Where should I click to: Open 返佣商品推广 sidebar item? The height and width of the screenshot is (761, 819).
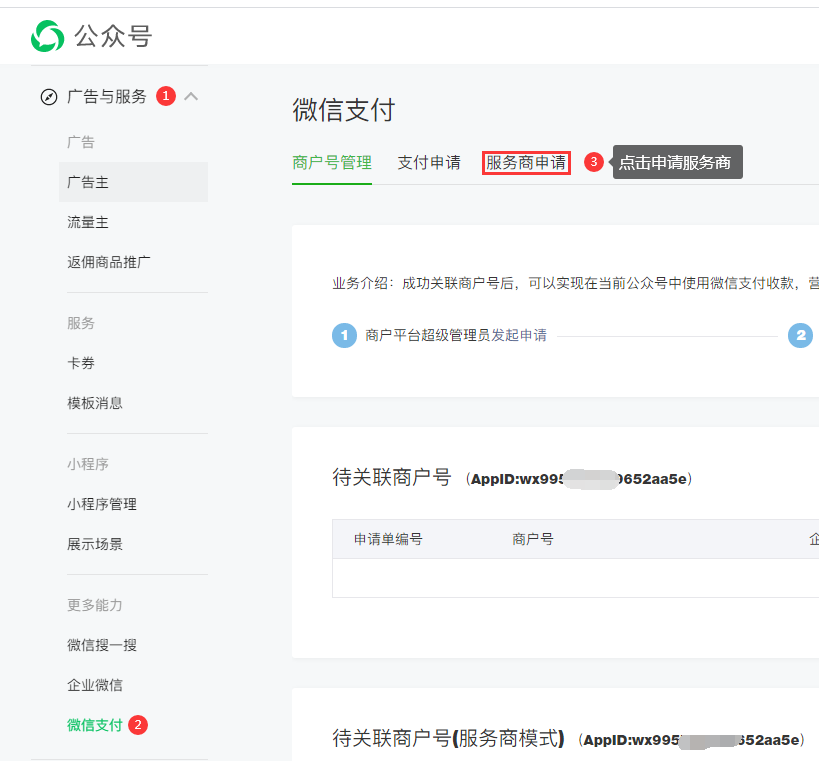[109, 262]
